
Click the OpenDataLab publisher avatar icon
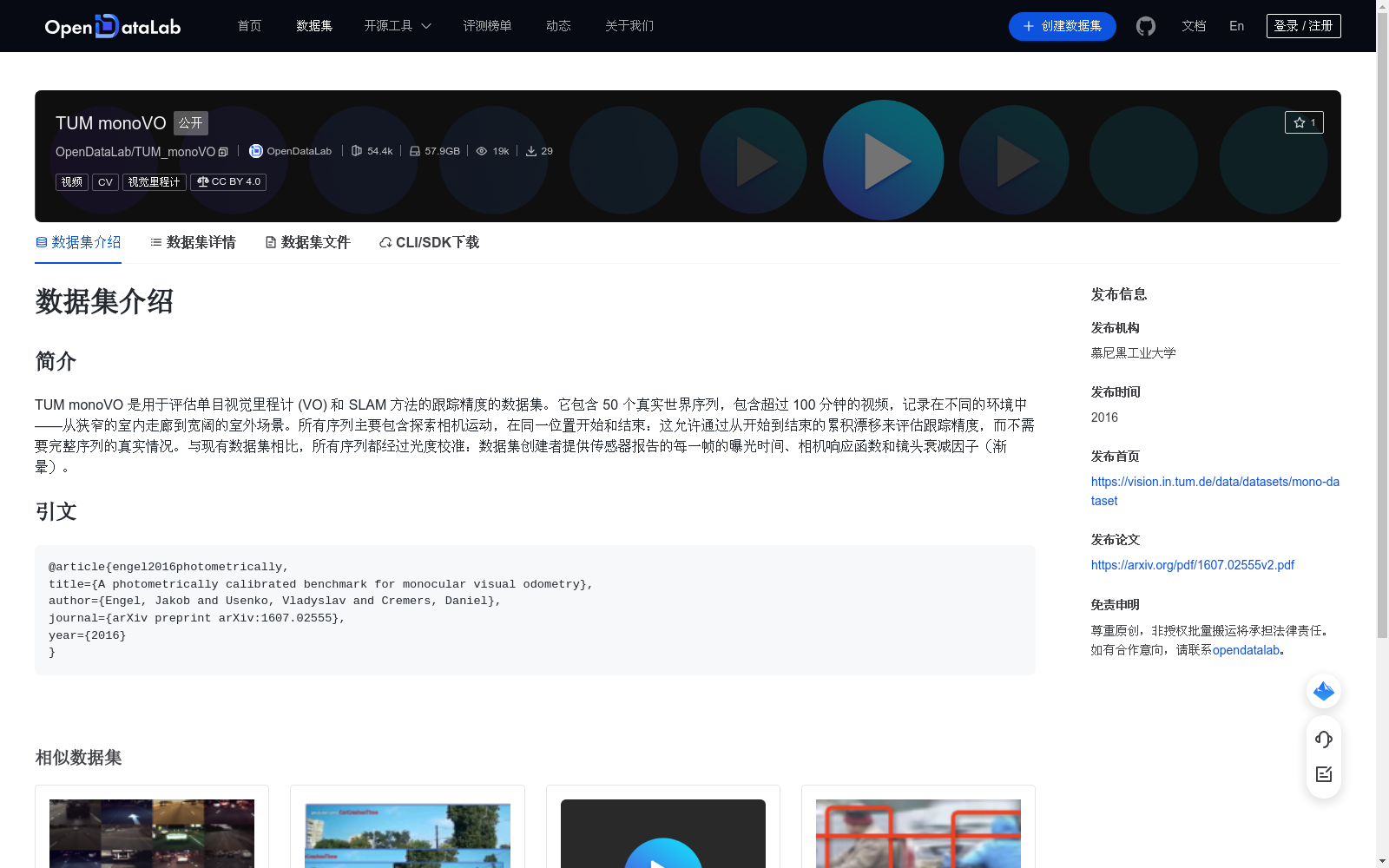pos(256,151)
